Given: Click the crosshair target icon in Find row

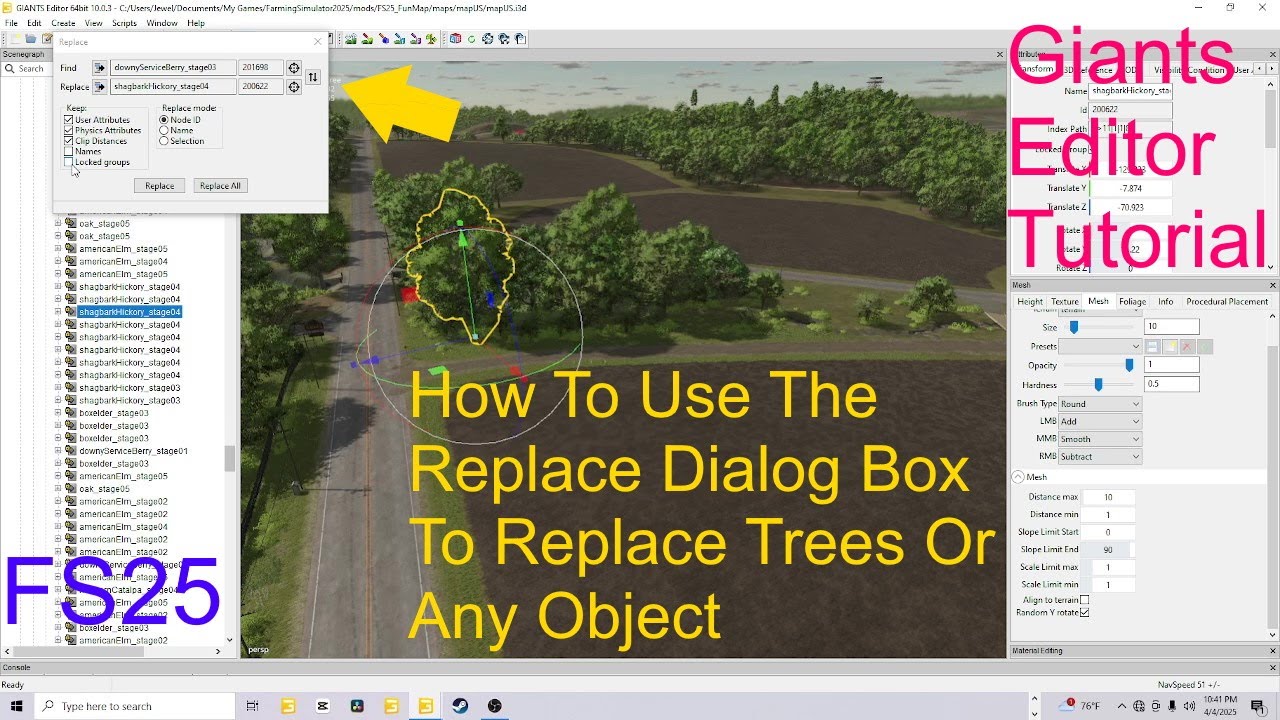Looking at the screenshot, I should [x=294, y=68].
